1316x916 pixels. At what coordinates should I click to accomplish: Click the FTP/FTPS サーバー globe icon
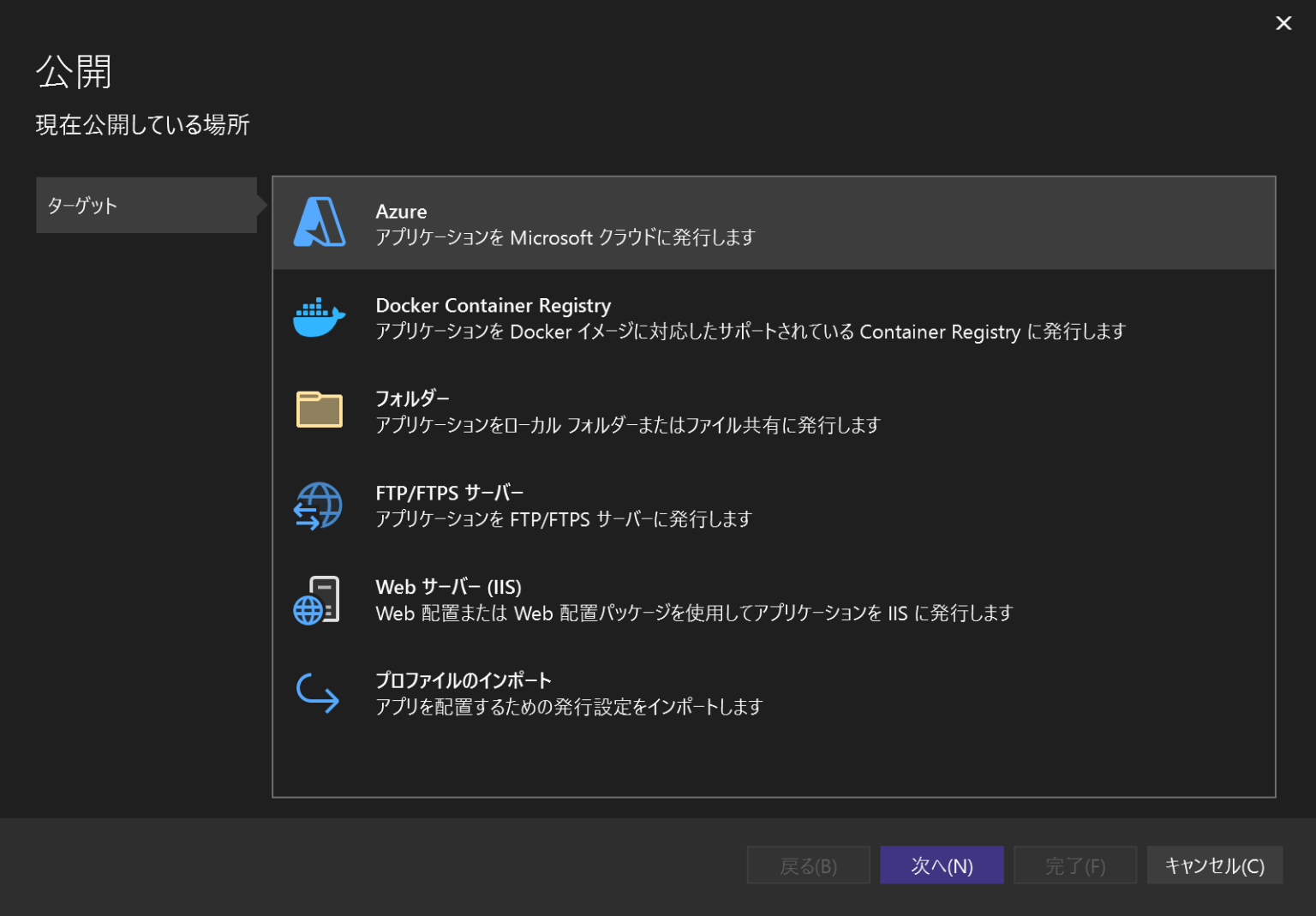(x=318, y=506)
